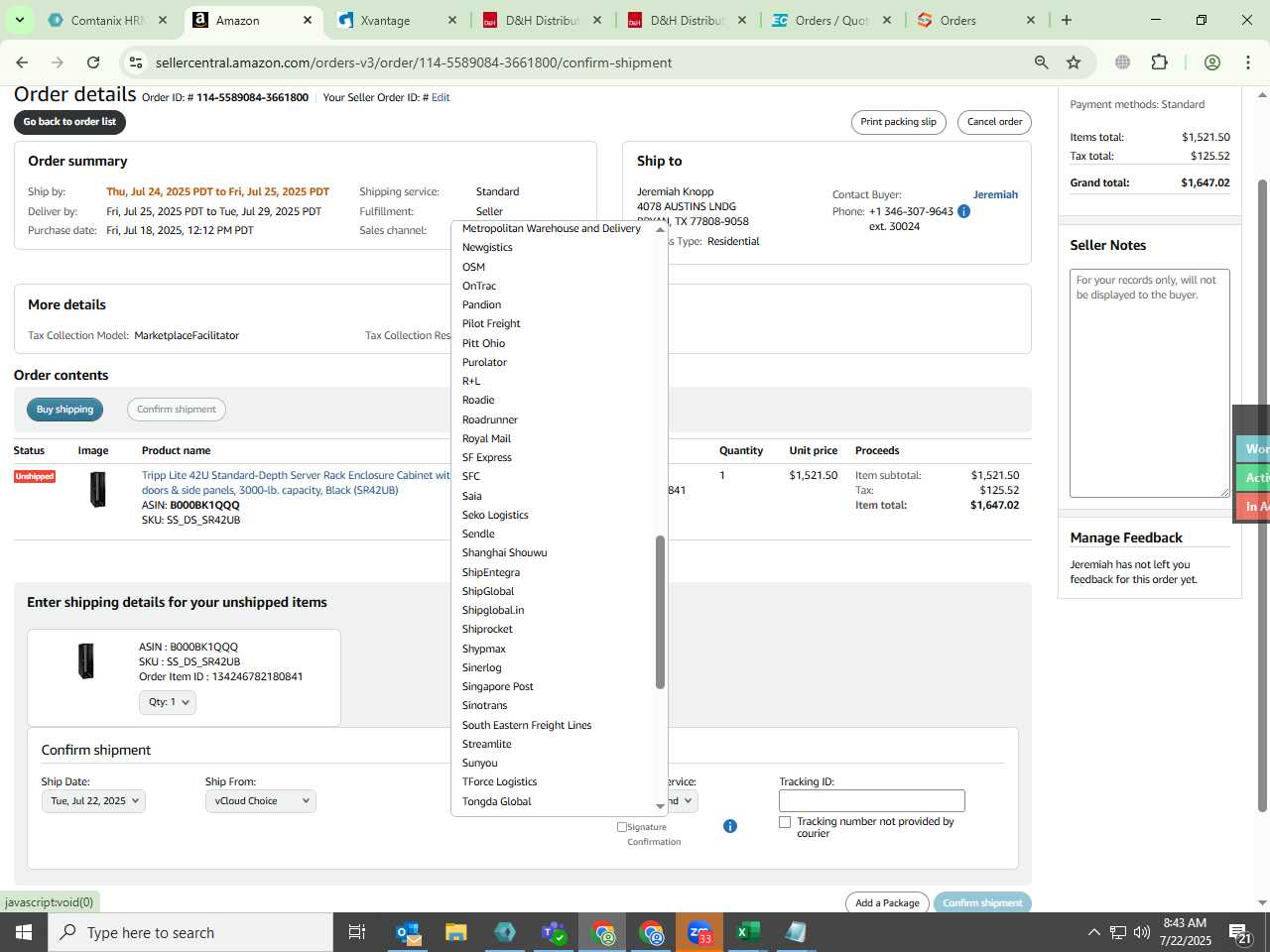Select OnTrac from the carrier list
This screenshot has width=1270, height=952.
pos(479,286)
